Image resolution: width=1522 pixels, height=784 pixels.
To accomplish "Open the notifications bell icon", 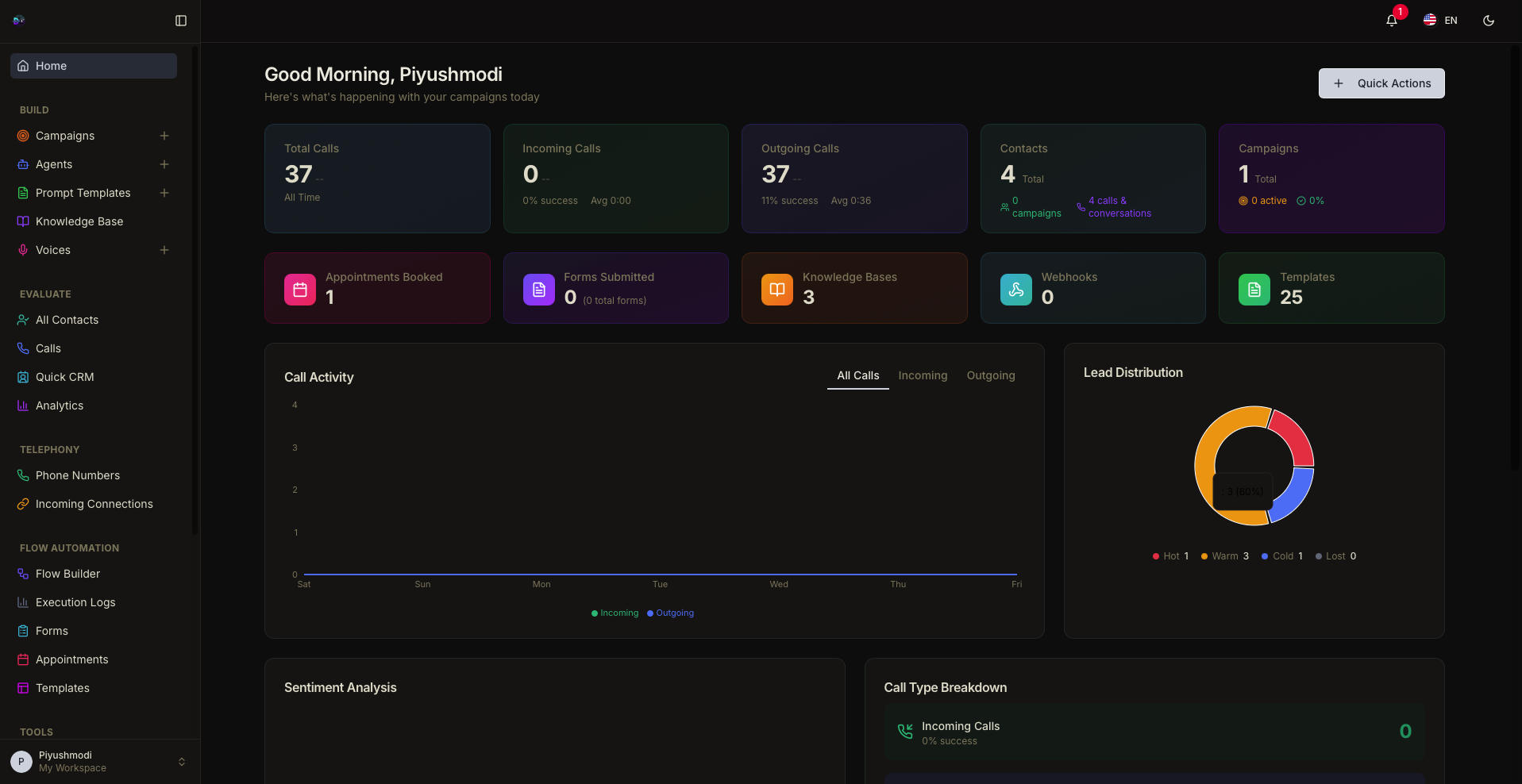I will [1391, 21].
